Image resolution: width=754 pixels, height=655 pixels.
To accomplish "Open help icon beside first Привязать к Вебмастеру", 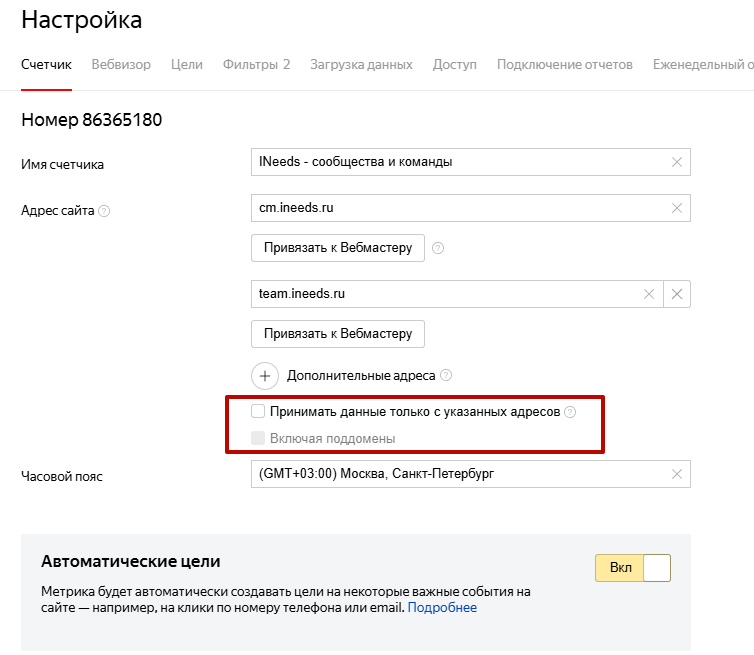I will tap(437, 248).
